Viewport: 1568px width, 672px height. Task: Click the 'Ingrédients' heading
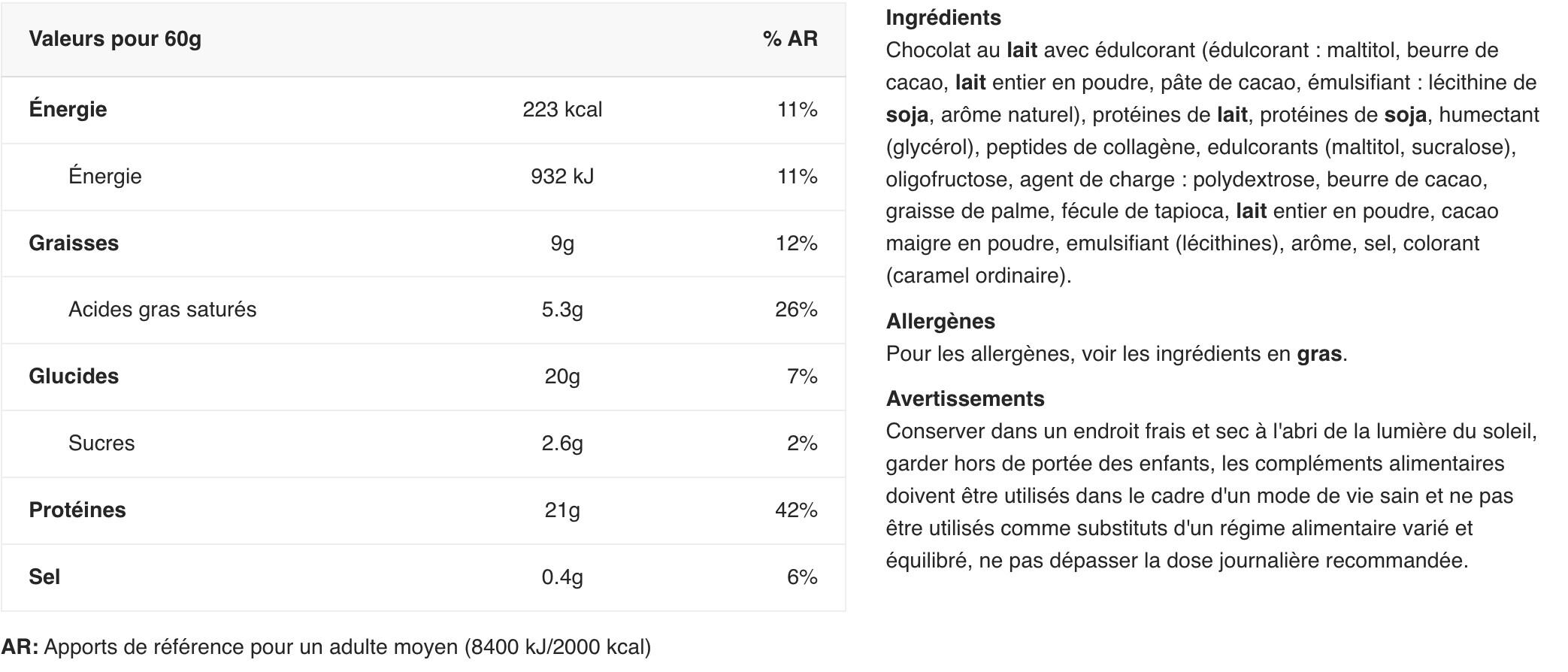pyautogui.click(x=943, y=18)
